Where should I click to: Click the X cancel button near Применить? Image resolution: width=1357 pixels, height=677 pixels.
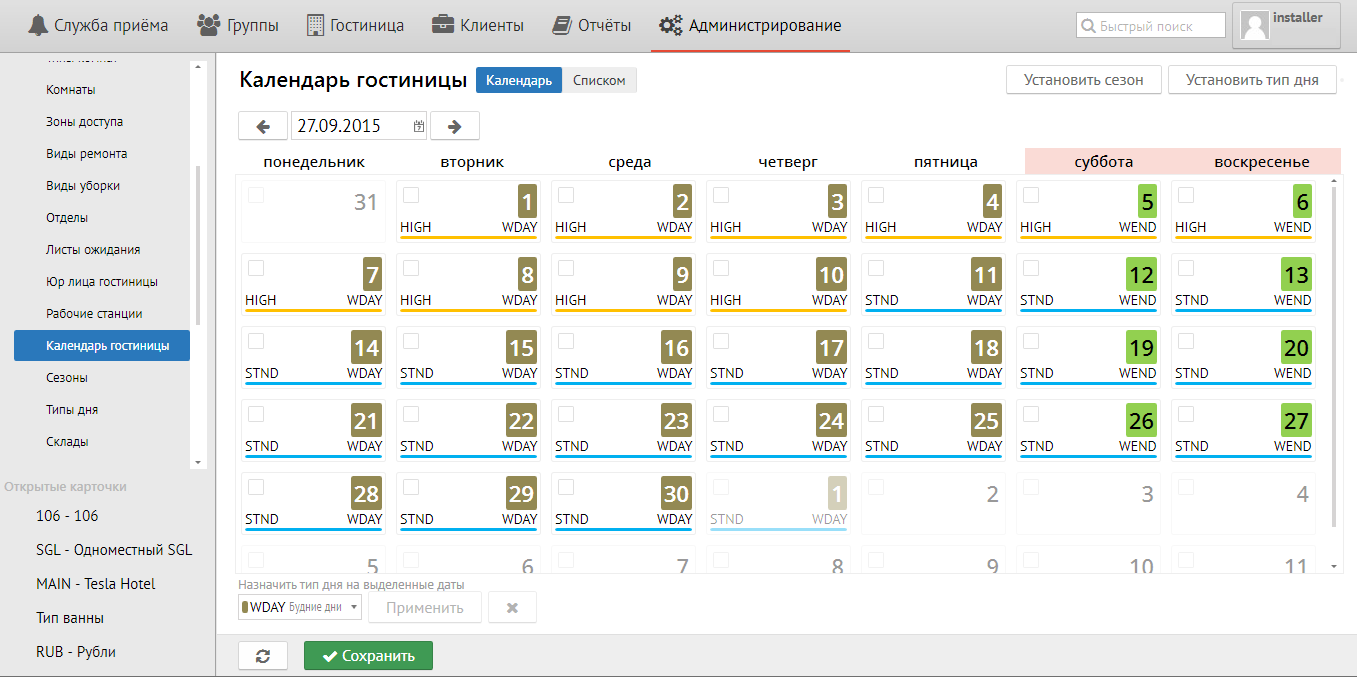tap(512, 607)
